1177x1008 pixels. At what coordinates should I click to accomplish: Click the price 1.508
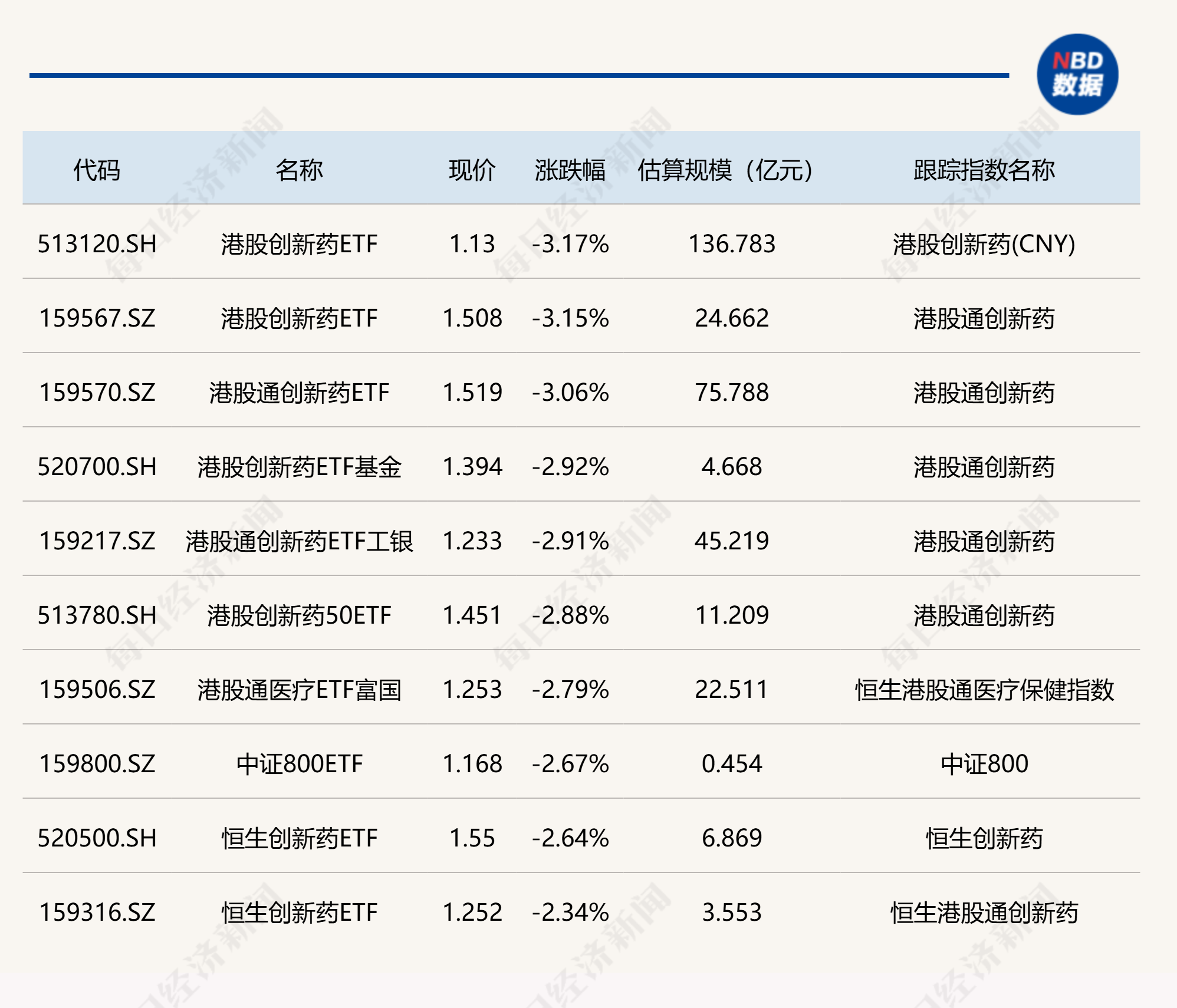tap(472, 318)
